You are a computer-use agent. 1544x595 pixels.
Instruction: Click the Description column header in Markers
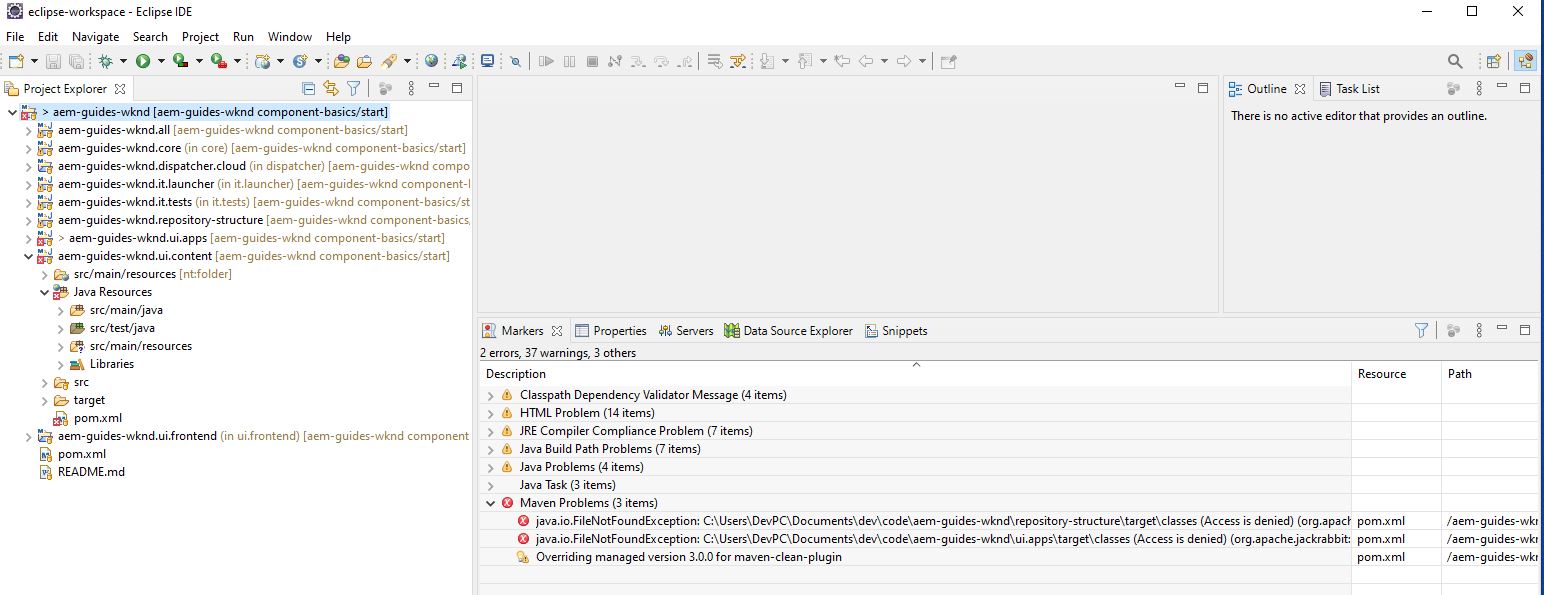coord(517,373)
